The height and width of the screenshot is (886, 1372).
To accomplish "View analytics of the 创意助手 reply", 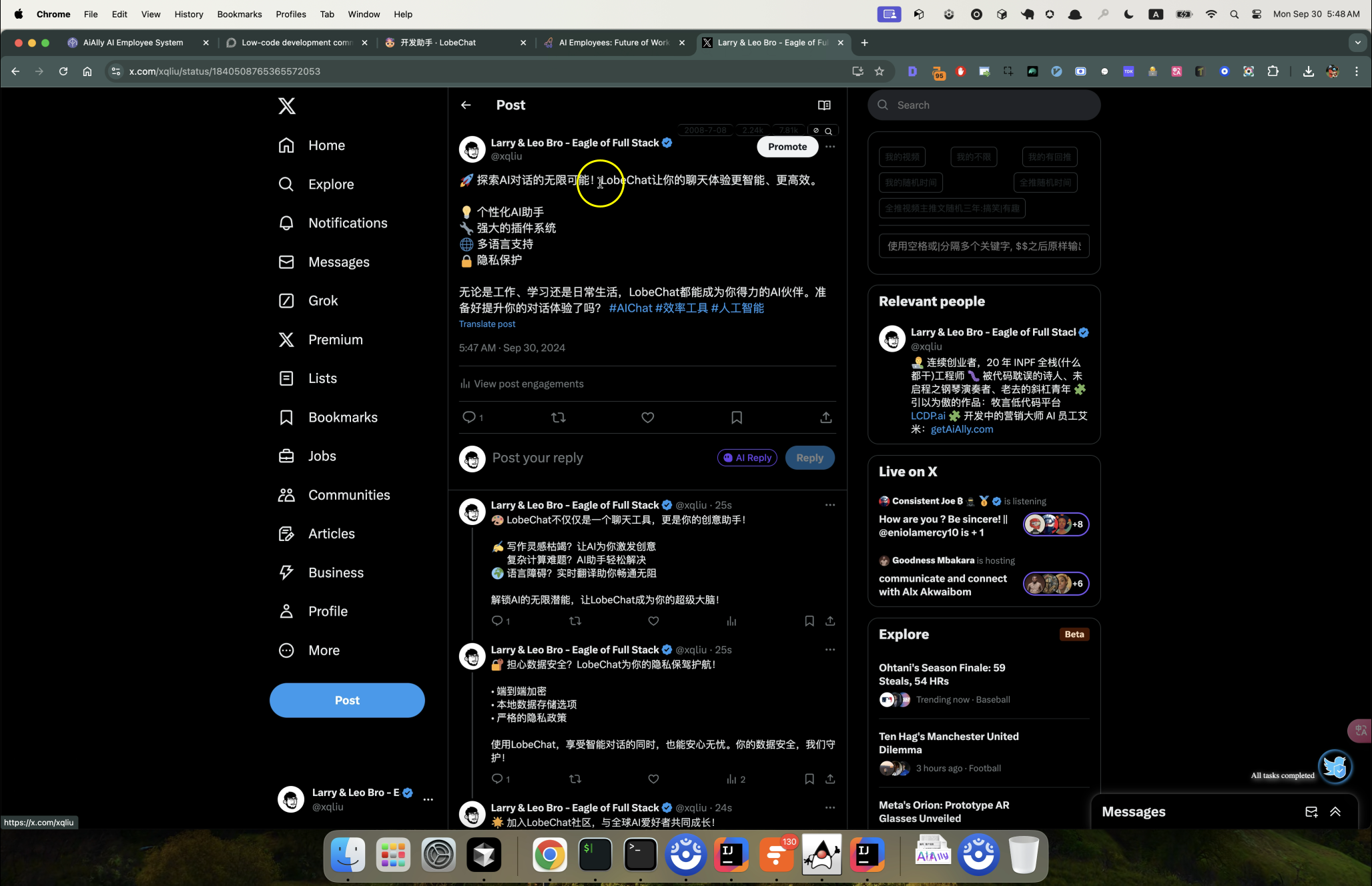I will tap(731, 620).
